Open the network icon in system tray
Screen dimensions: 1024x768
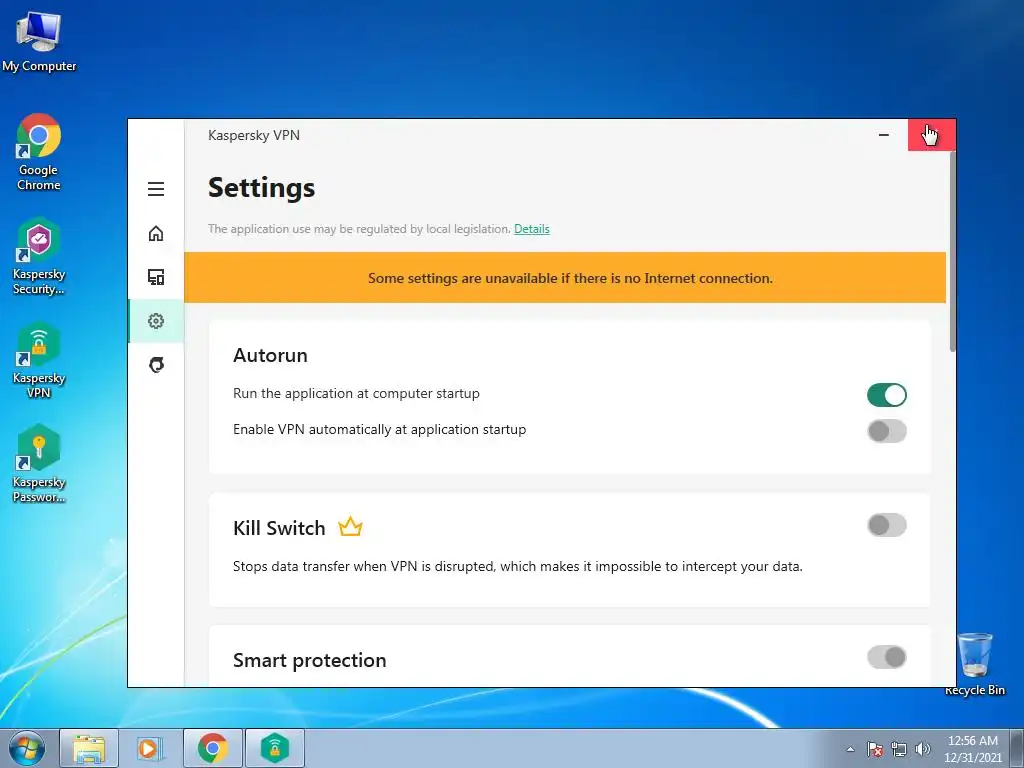coord(899,749)
